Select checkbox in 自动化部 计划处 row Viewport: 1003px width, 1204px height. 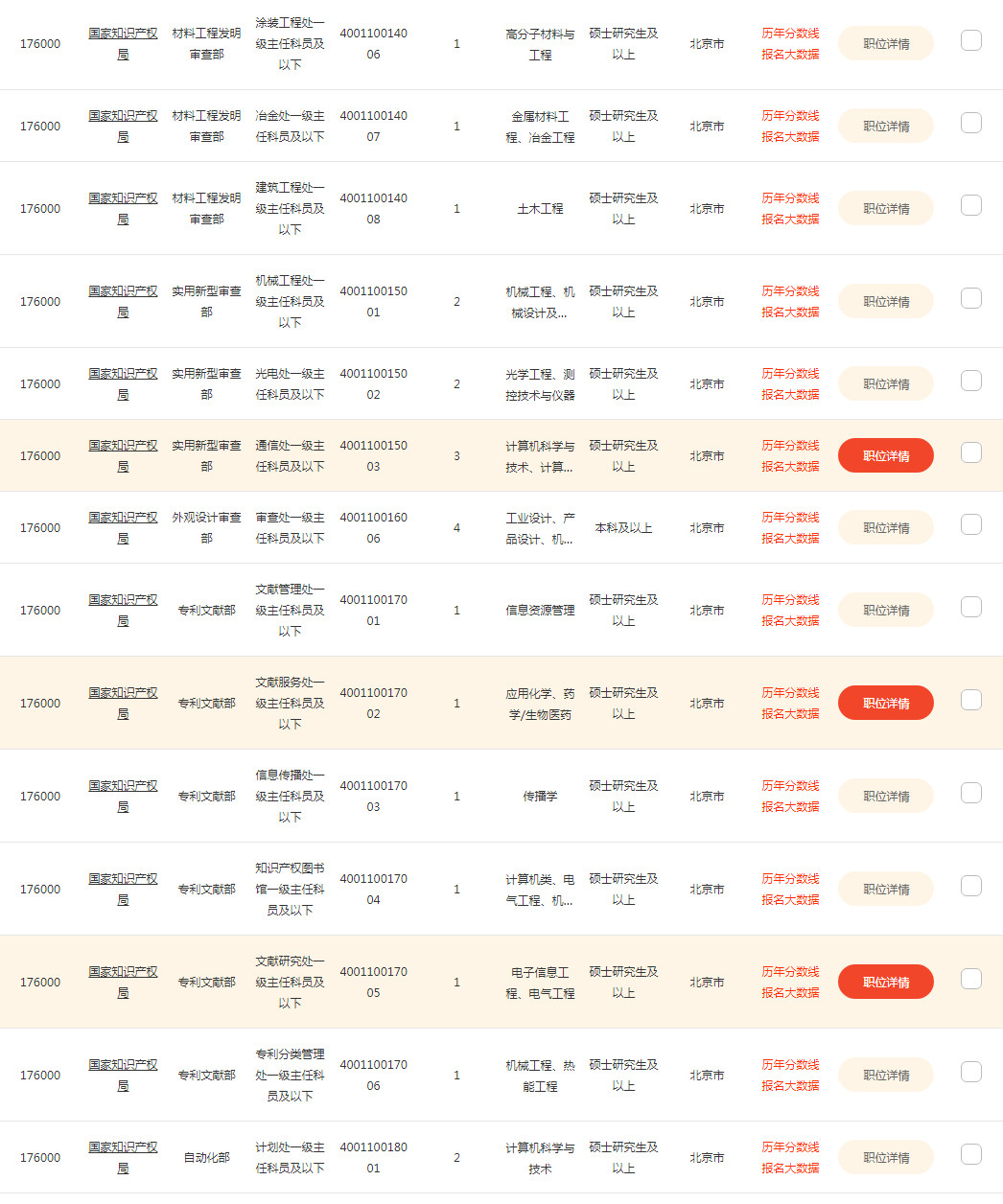(971, 1154)
